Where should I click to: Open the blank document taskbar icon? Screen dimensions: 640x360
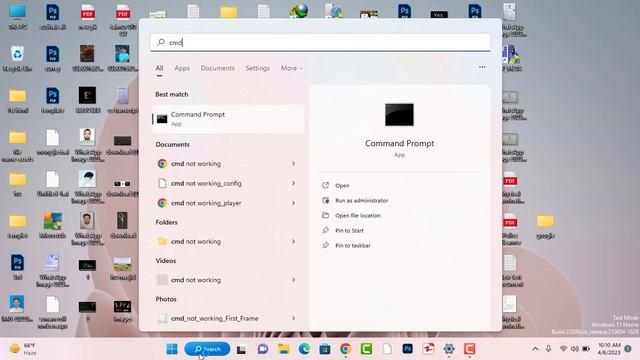pyautogui.click(x=387, y=349)
